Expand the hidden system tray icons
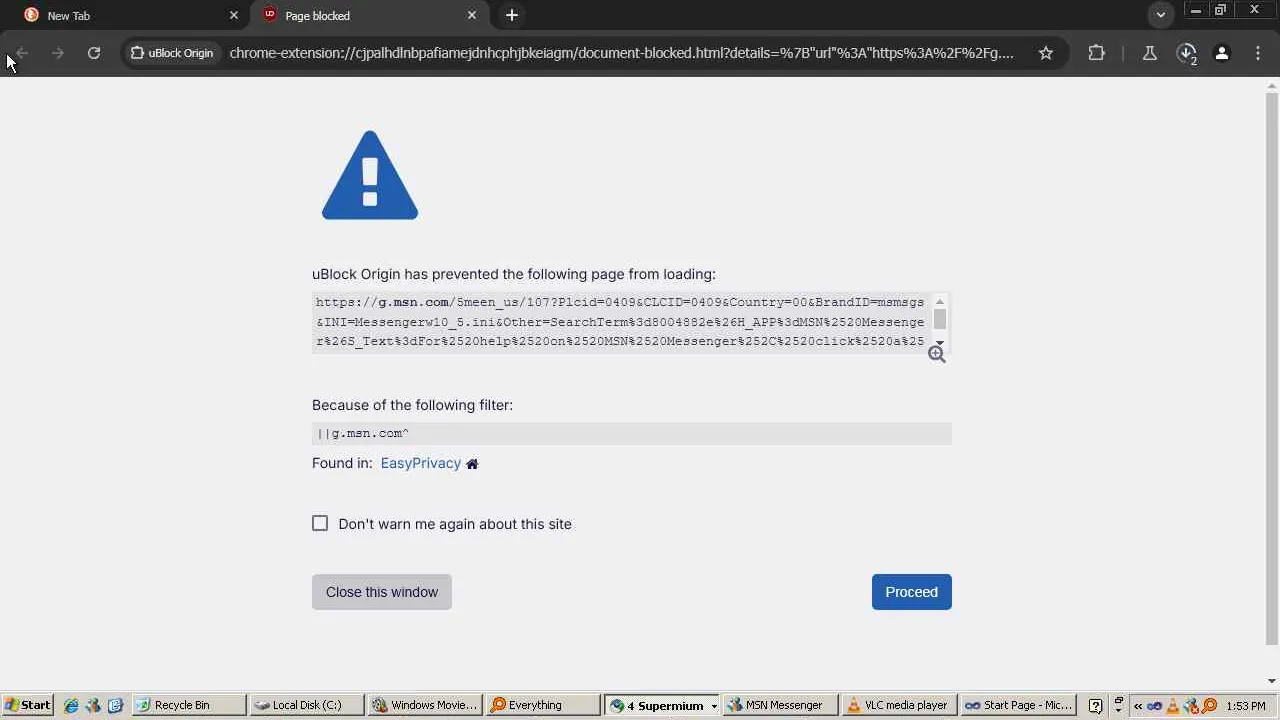The image size is (1280, 720). 1138,705
